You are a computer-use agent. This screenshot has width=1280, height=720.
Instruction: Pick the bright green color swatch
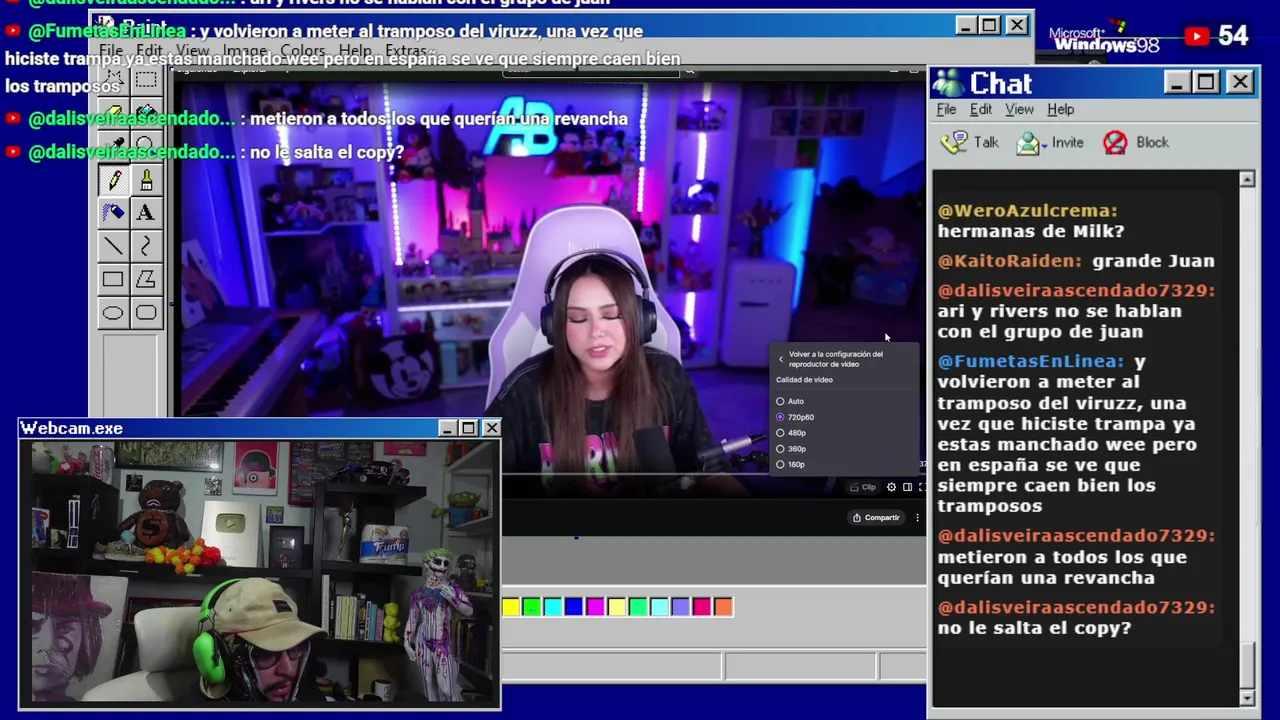pyautogui.click(x=532, y=606)
